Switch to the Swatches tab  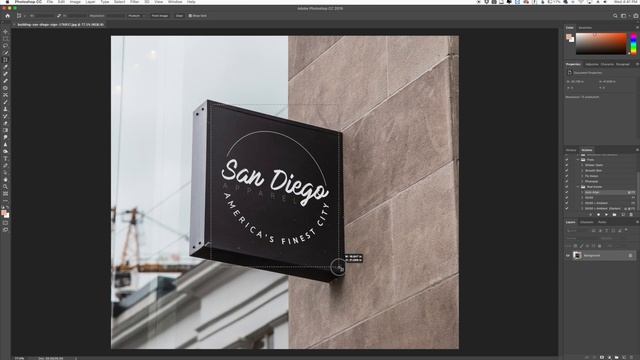[x=585, y=28]
